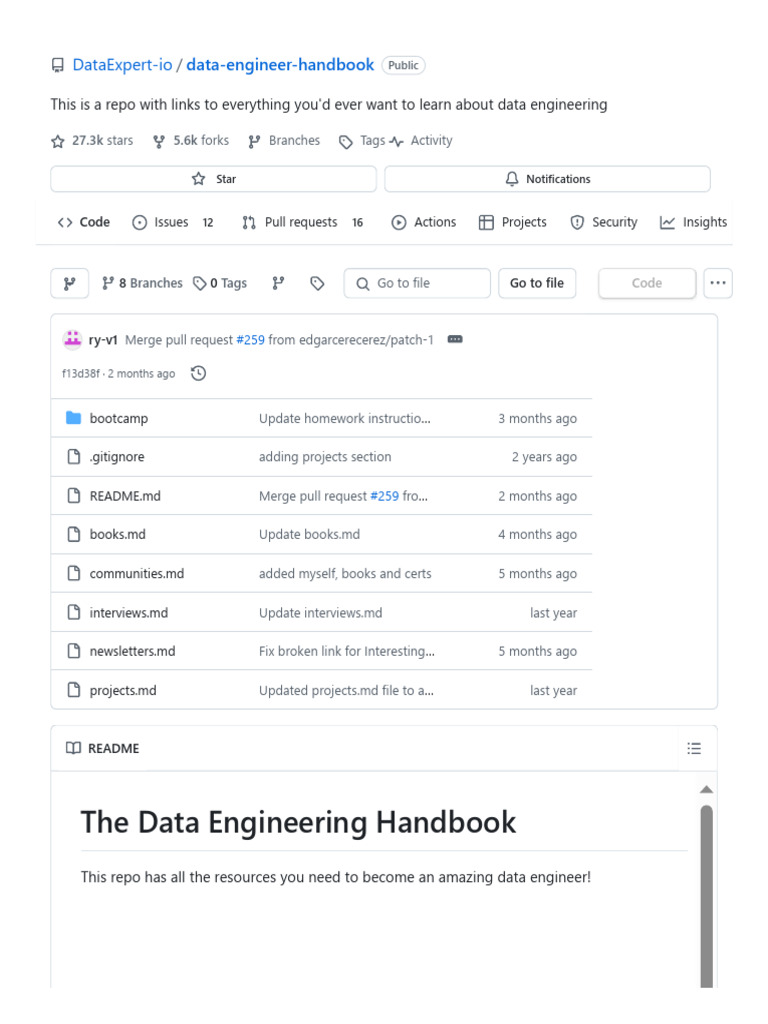The image size is (768, 1024).
Task: Click the Go to file search field
Action: pyautogui.click(x=417, y=283)
